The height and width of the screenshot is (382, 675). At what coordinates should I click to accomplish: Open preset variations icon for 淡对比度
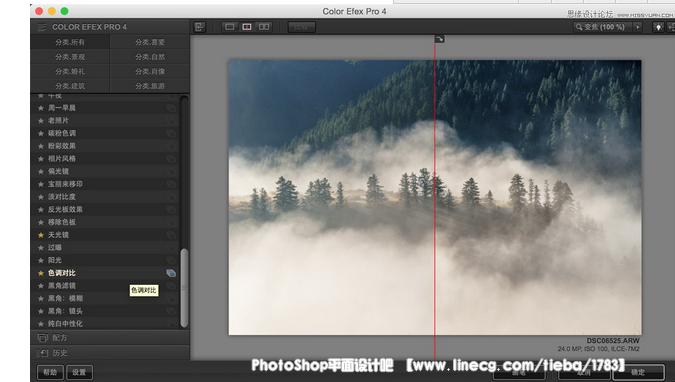point(171,197)
